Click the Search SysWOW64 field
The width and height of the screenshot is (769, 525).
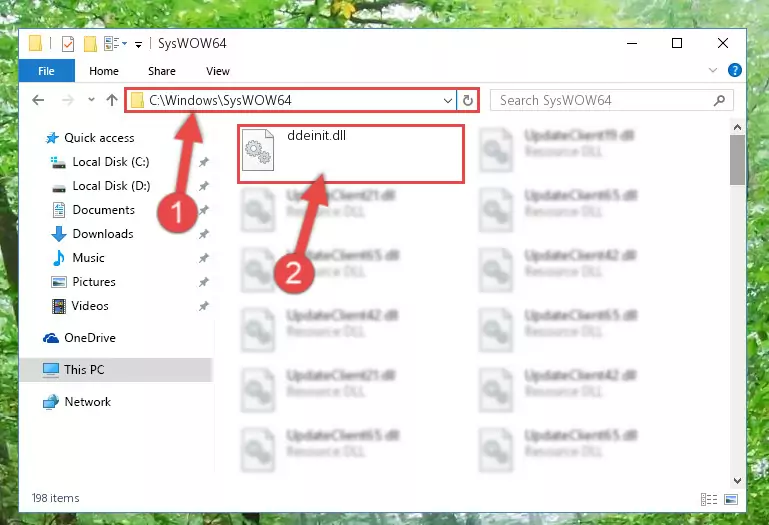point(611,101)
